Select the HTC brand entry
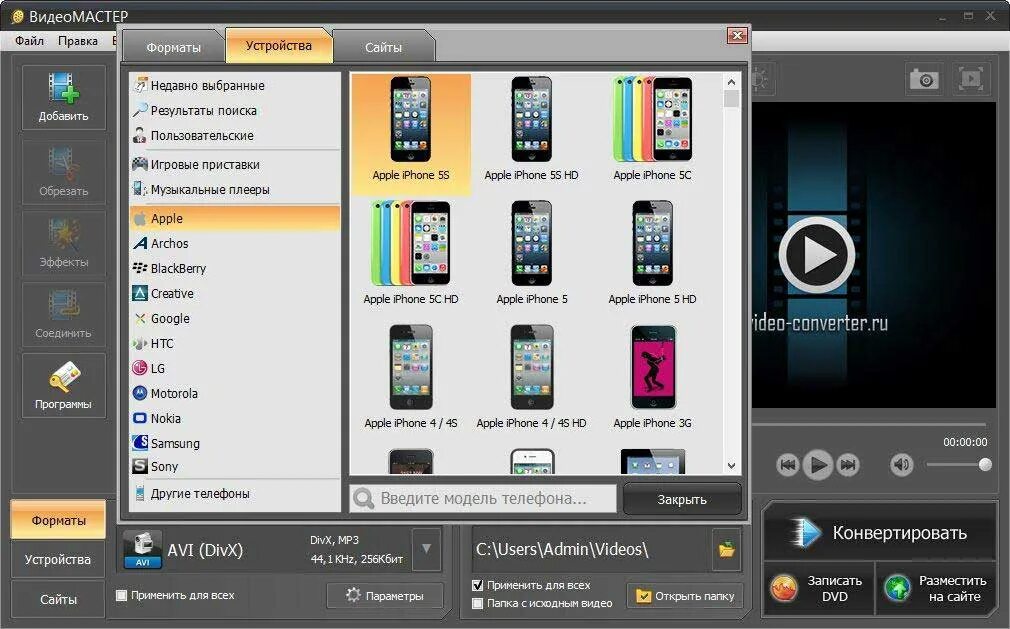 click(234, 344)
